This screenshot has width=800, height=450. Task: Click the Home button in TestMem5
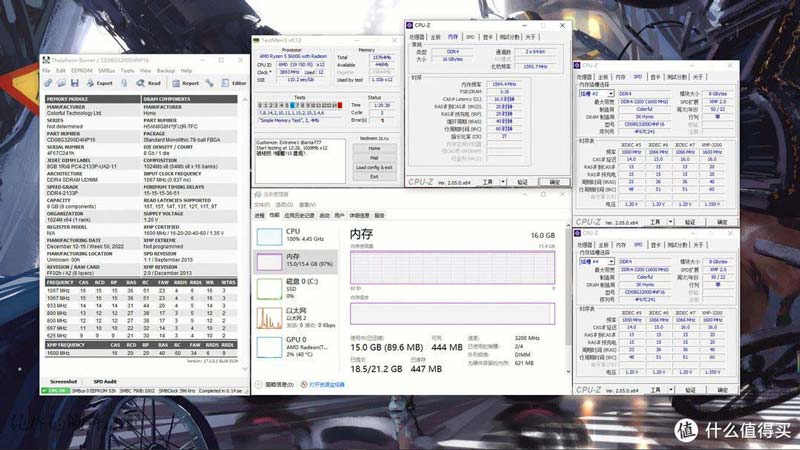(x=374, y=148)
